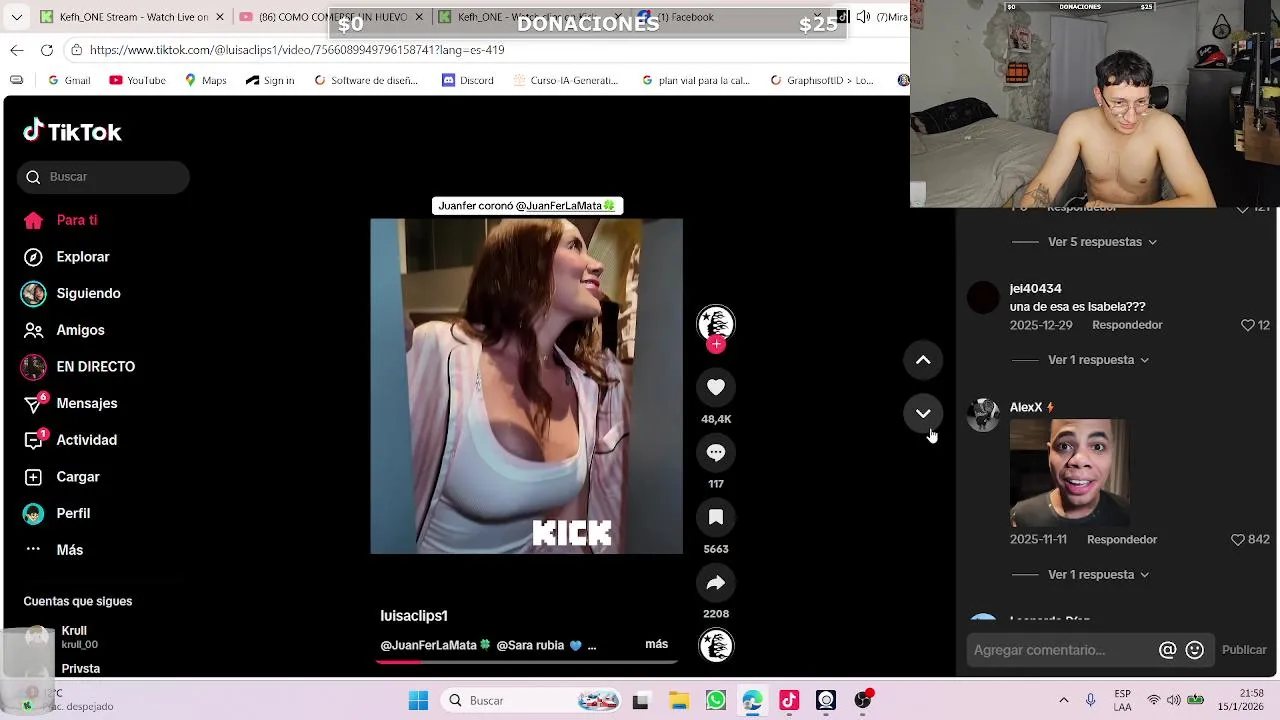Open AlexX commenter avatar
This screenshot has width=1280, height=720.
pyautogui.click(x=983, y=415)
